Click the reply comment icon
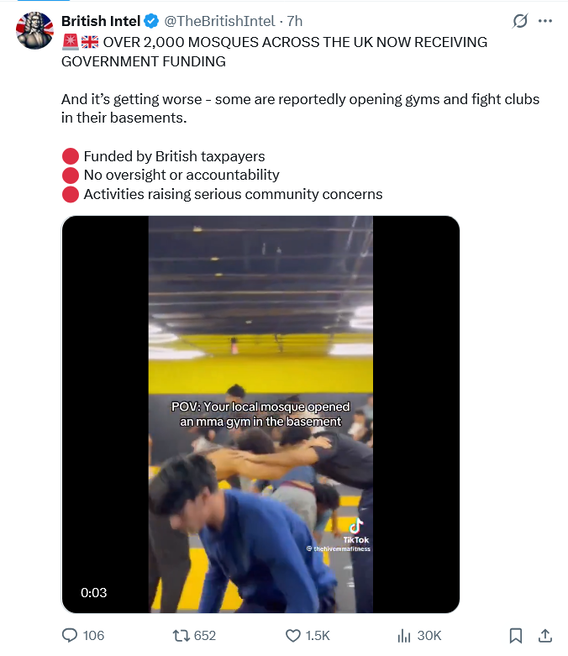The image size is (568, 656). 69,635
